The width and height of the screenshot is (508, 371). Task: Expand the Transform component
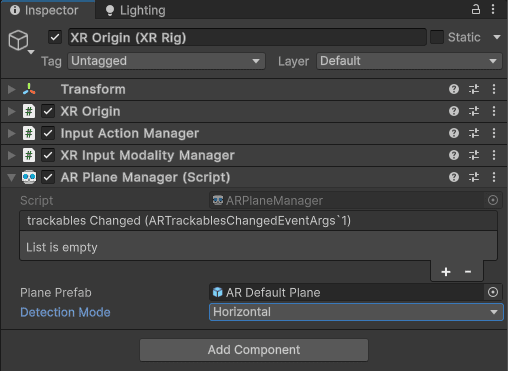pyautogui.click(x=12, y=89)
